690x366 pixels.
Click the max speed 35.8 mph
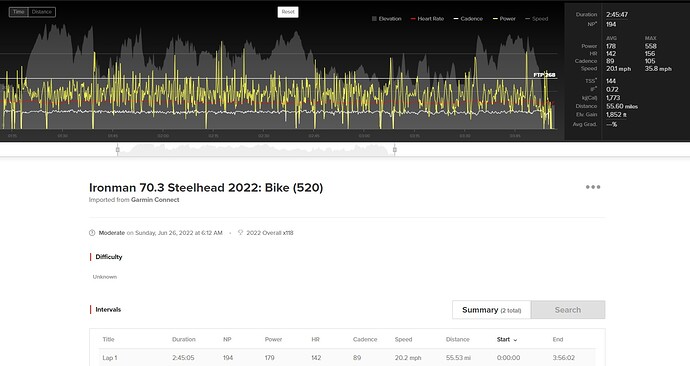click(x=658, y=69)
